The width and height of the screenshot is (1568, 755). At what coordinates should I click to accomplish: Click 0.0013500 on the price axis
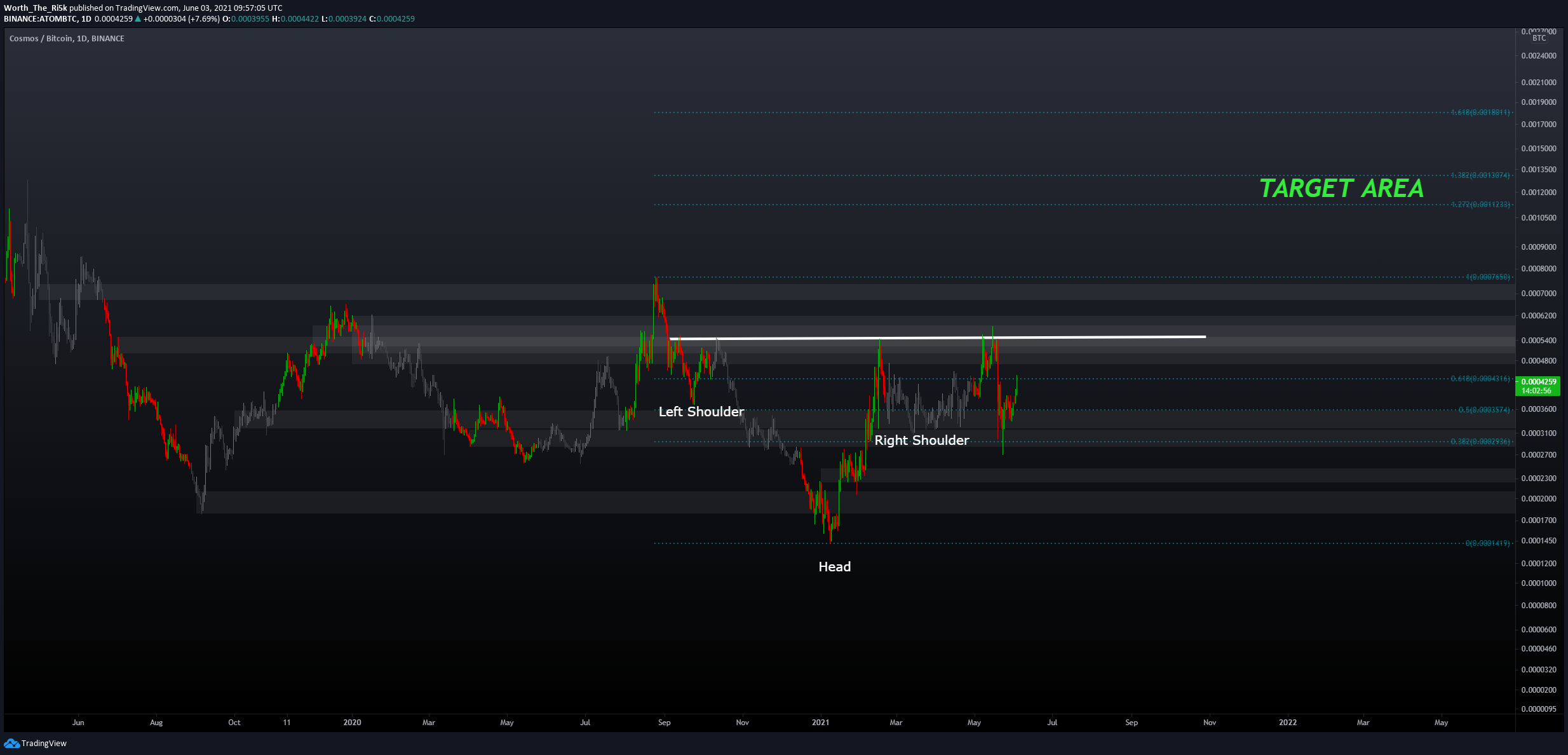click(1539, 170)
